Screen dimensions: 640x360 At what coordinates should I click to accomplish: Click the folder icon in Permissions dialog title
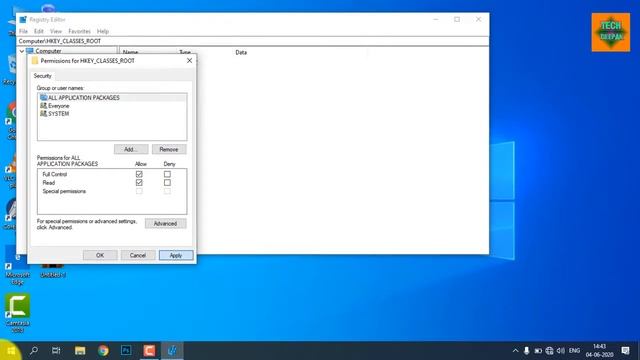pyautogui.click(x=35, y=60)
